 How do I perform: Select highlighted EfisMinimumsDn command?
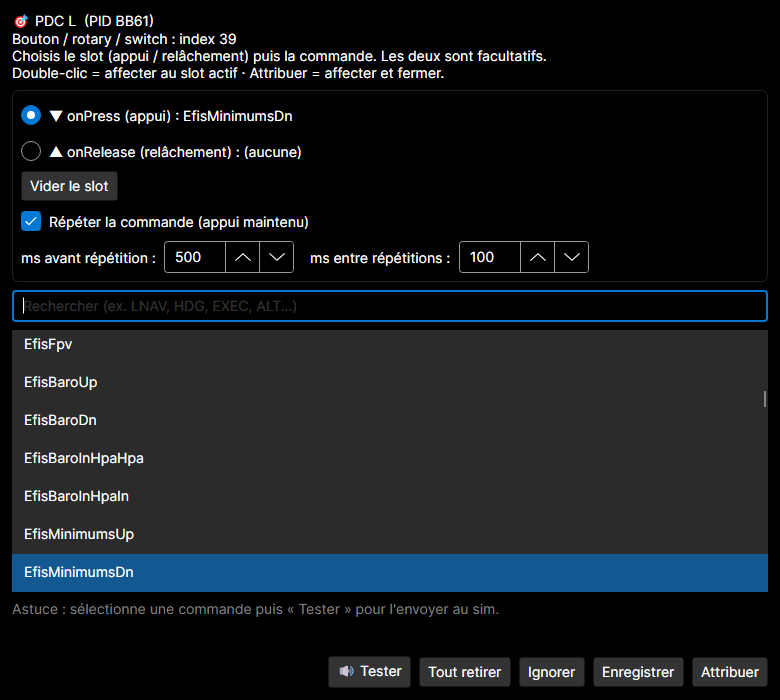[x=390, y=573]
